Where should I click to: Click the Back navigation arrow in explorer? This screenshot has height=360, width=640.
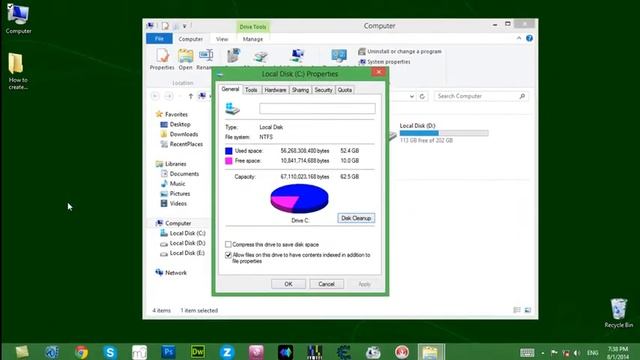155,96
